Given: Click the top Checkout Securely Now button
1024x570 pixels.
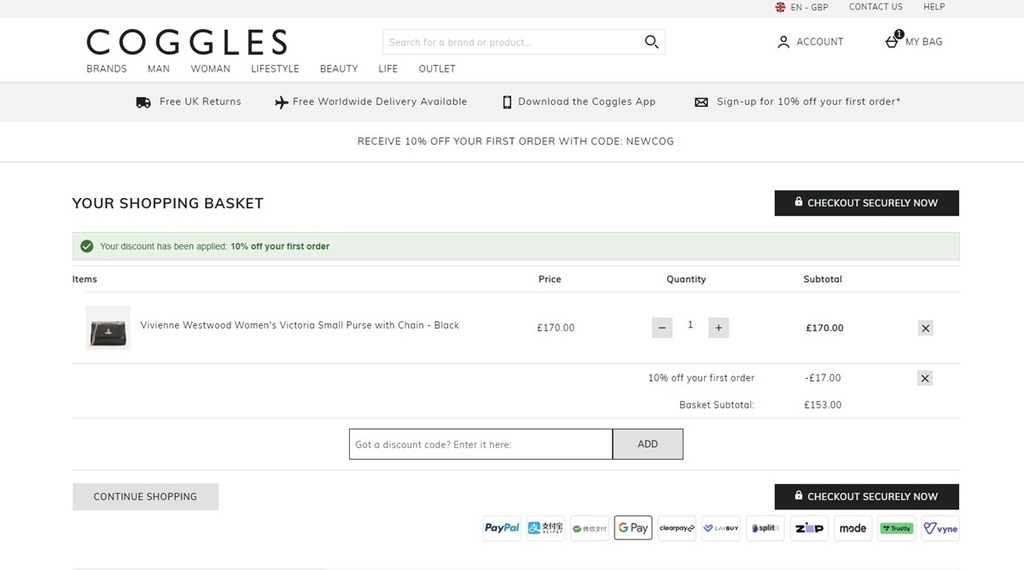Looking at the screenshot, I should click(x=867, y=203).
